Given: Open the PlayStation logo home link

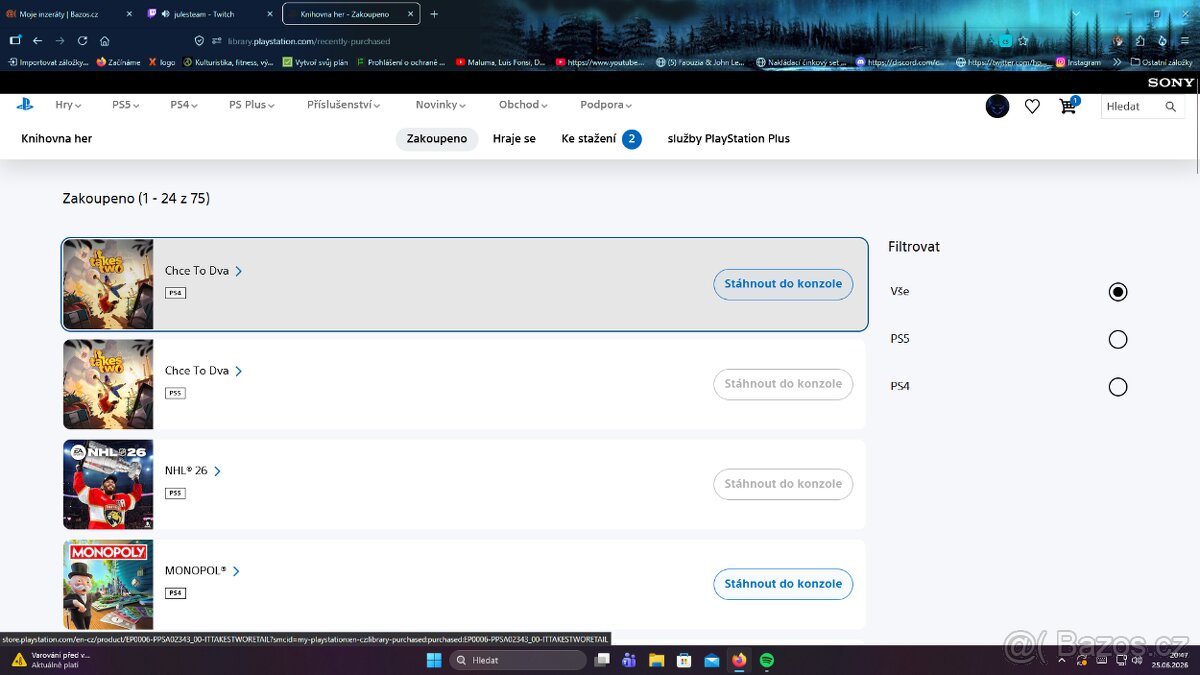Looking at the screenshot, I should pyautogui.click(x=25, y=104).
